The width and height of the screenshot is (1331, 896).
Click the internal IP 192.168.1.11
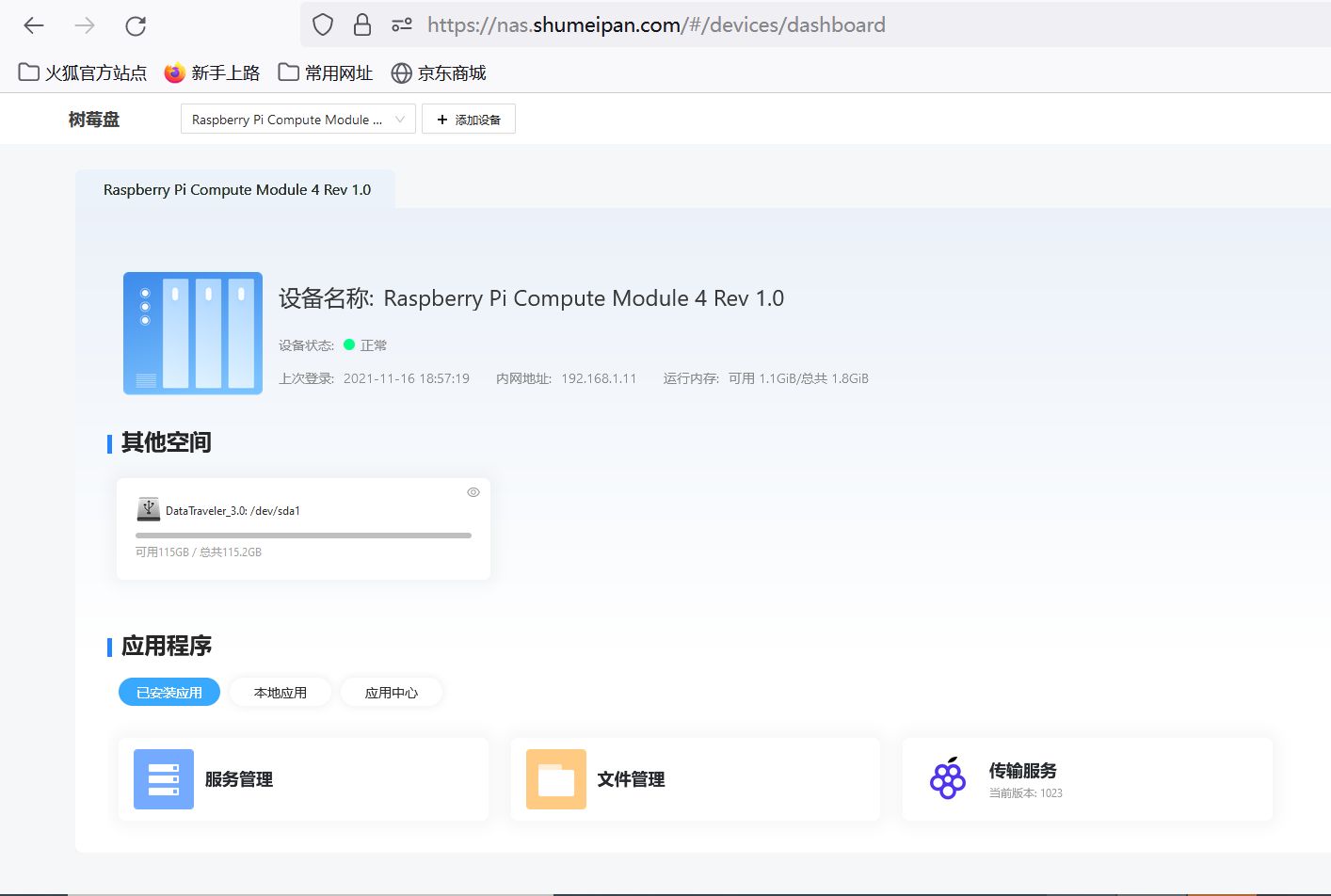tap(599, 378)
